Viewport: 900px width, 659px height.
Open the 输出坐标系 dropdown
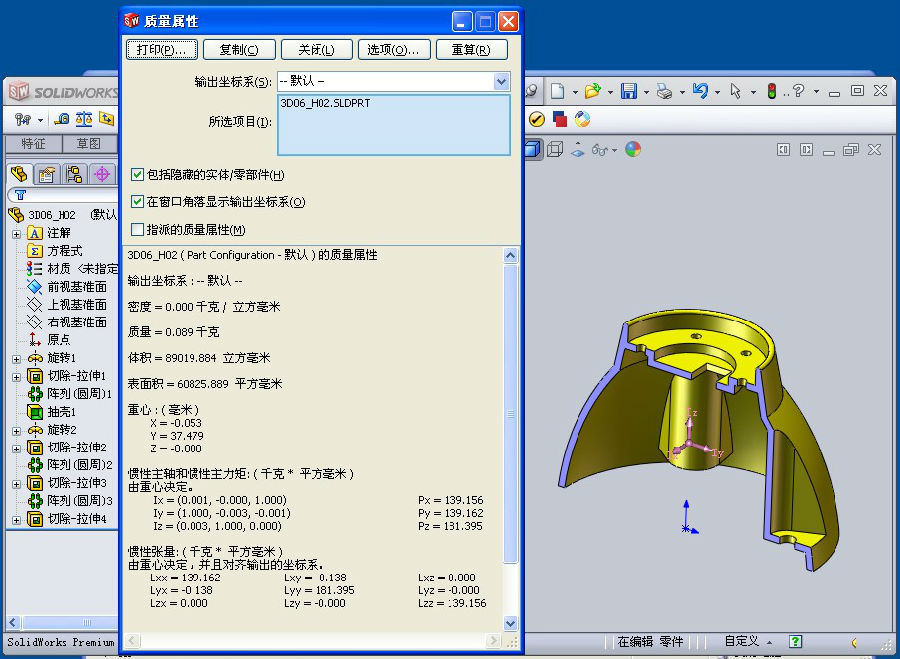501,81
